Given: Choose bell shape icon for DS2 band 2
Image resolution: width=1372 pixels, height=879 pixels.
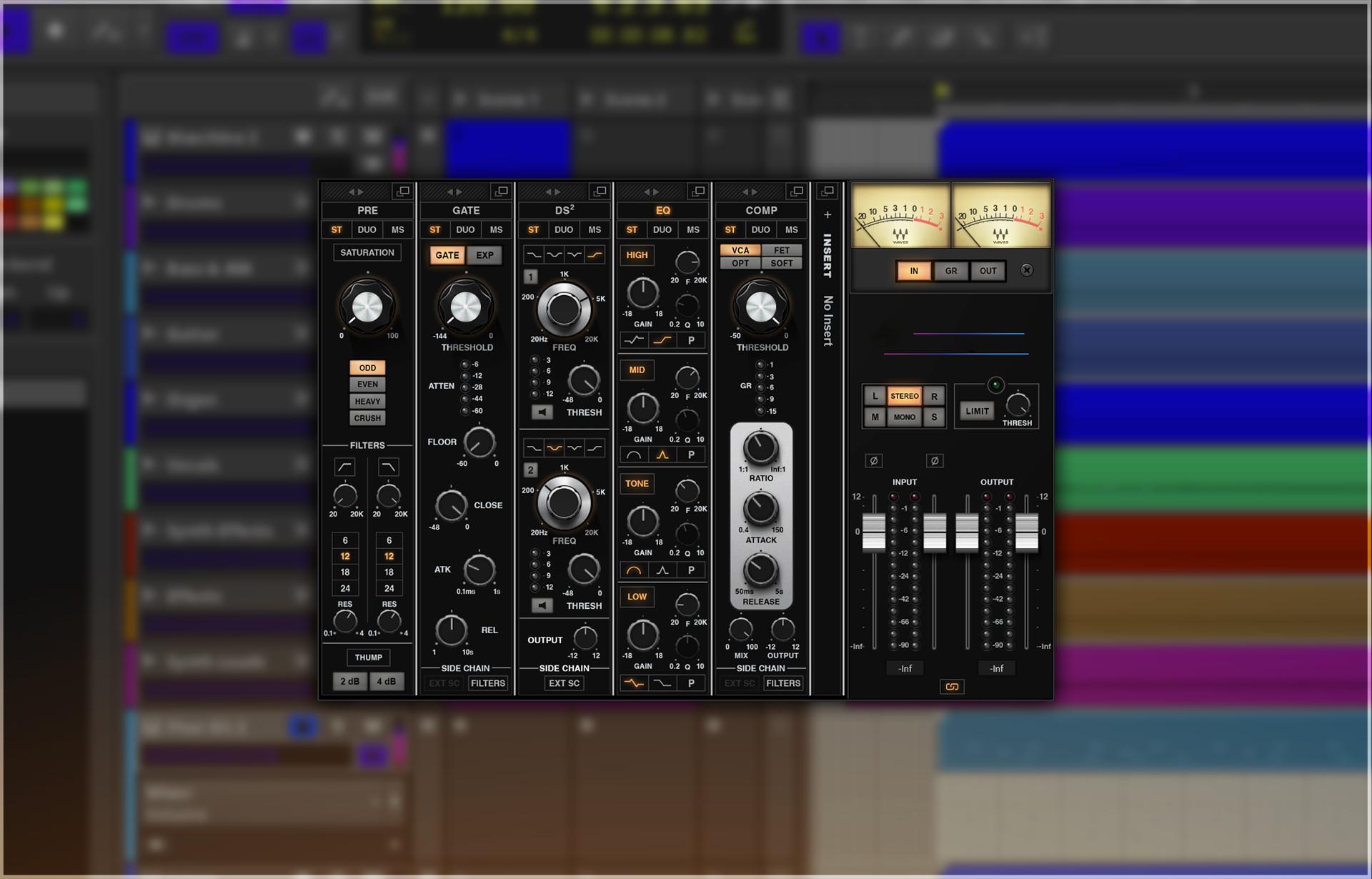Looking at the screenshot, I should click(x=554, y=448).
